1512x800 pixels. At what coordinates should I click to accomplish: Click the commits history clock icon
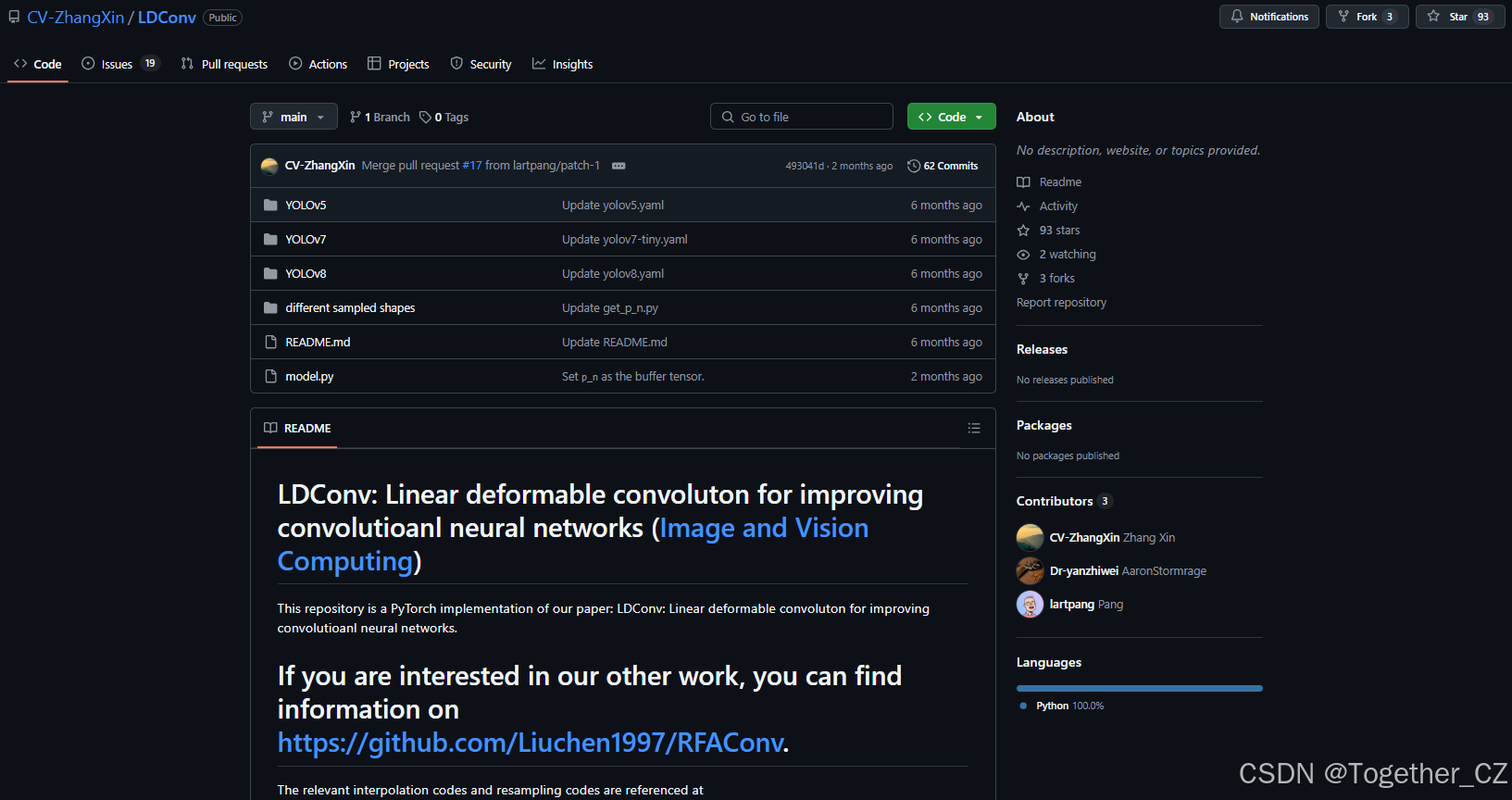[914, 166]
